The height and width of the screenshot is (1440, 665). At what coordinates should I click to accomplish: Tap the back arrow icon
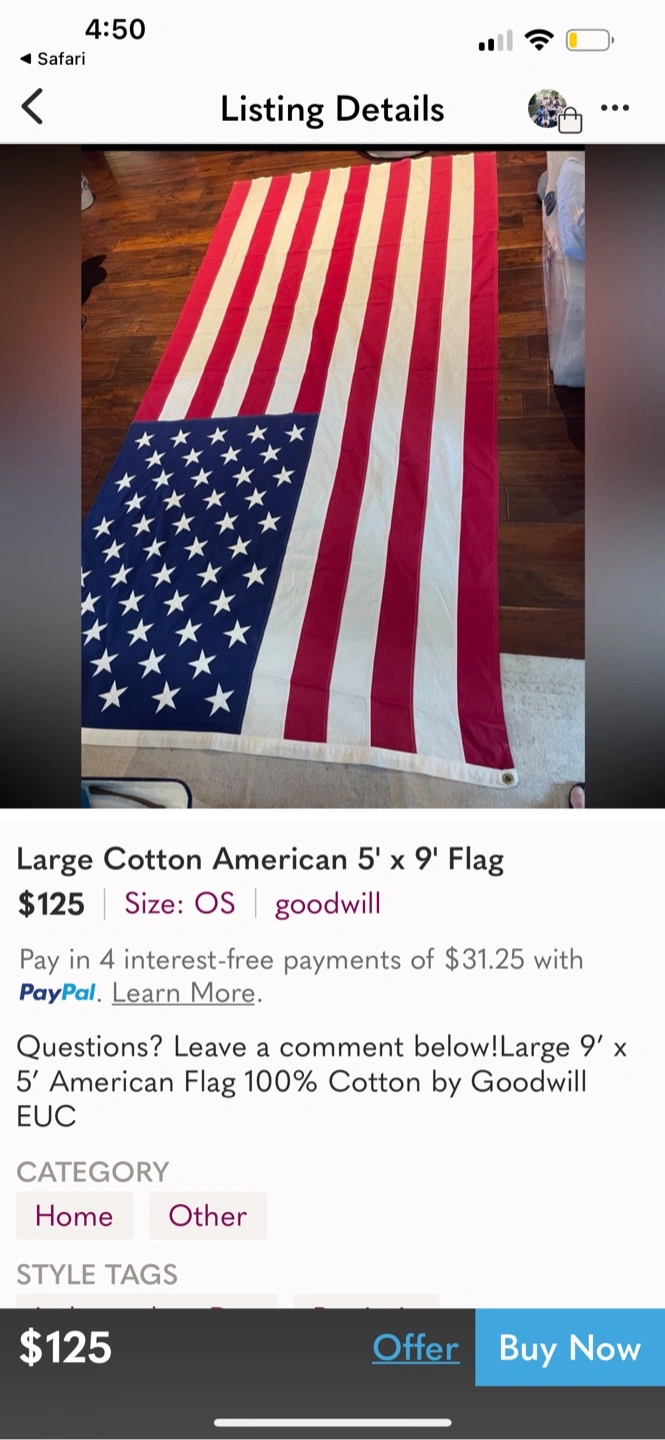32,106
